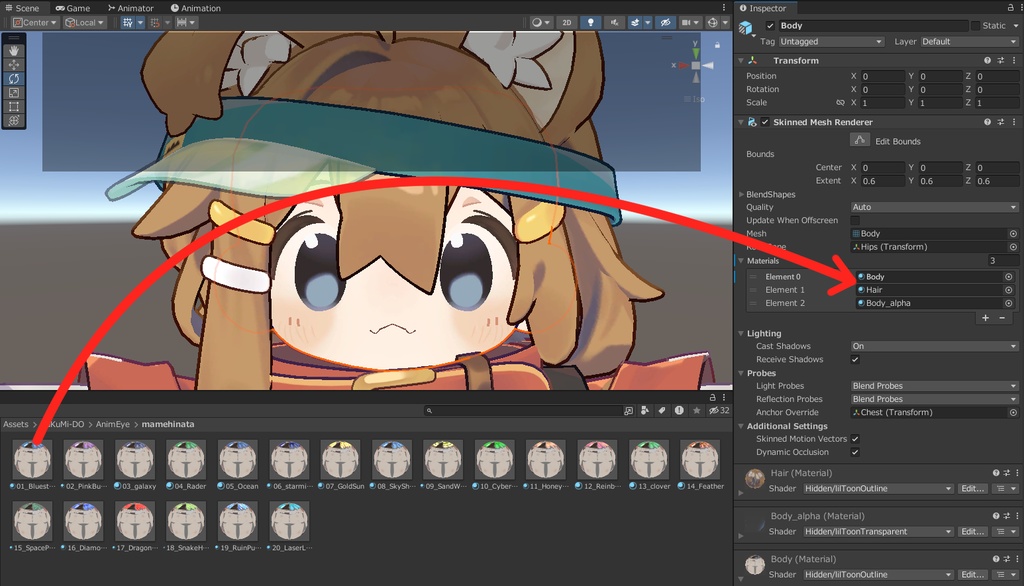
Task: Remove material element with minus
Action: (1002, 317)
